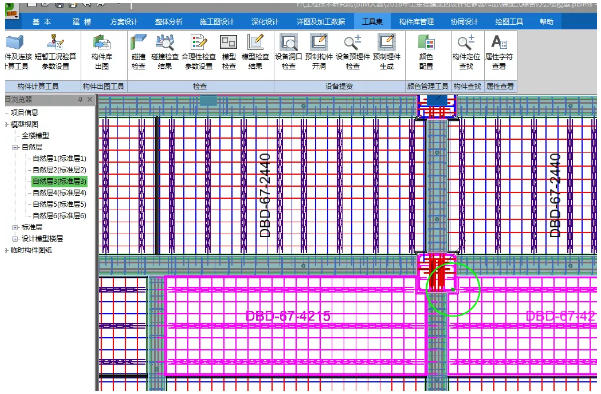Screen dimensions: 601x394
Task: Open the 整体分析 ribbon tab
Action: (168, 22)
